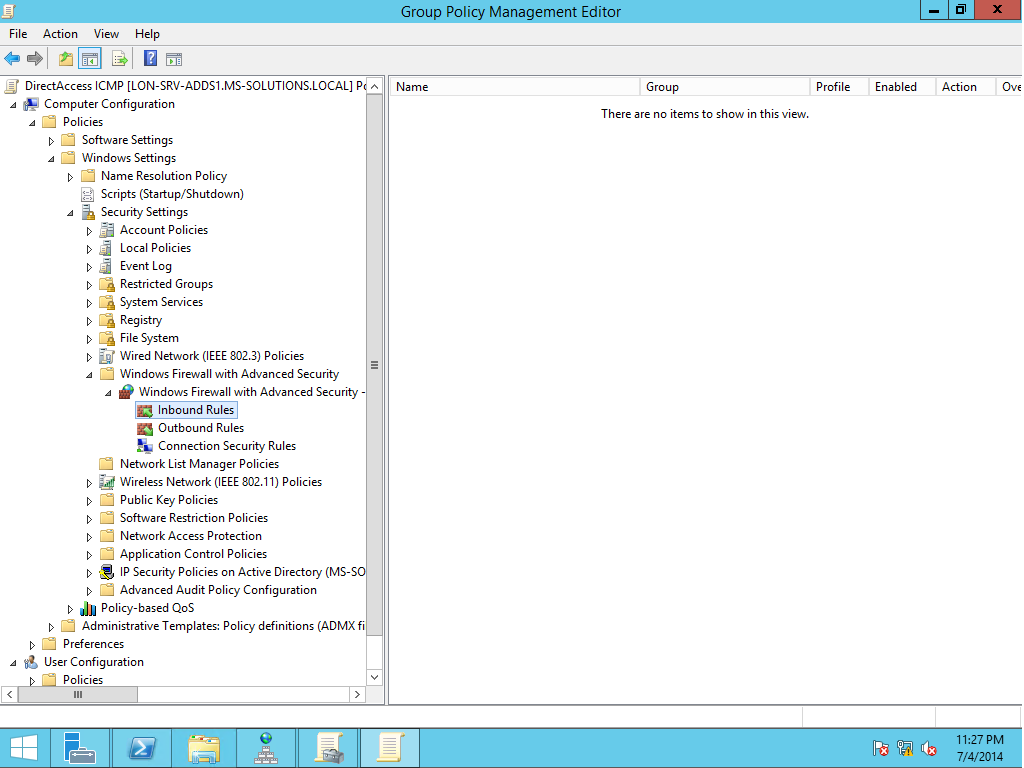The image size is (1024, 768).
Task: Open the File menu
Action: click(x=18, y=34)
